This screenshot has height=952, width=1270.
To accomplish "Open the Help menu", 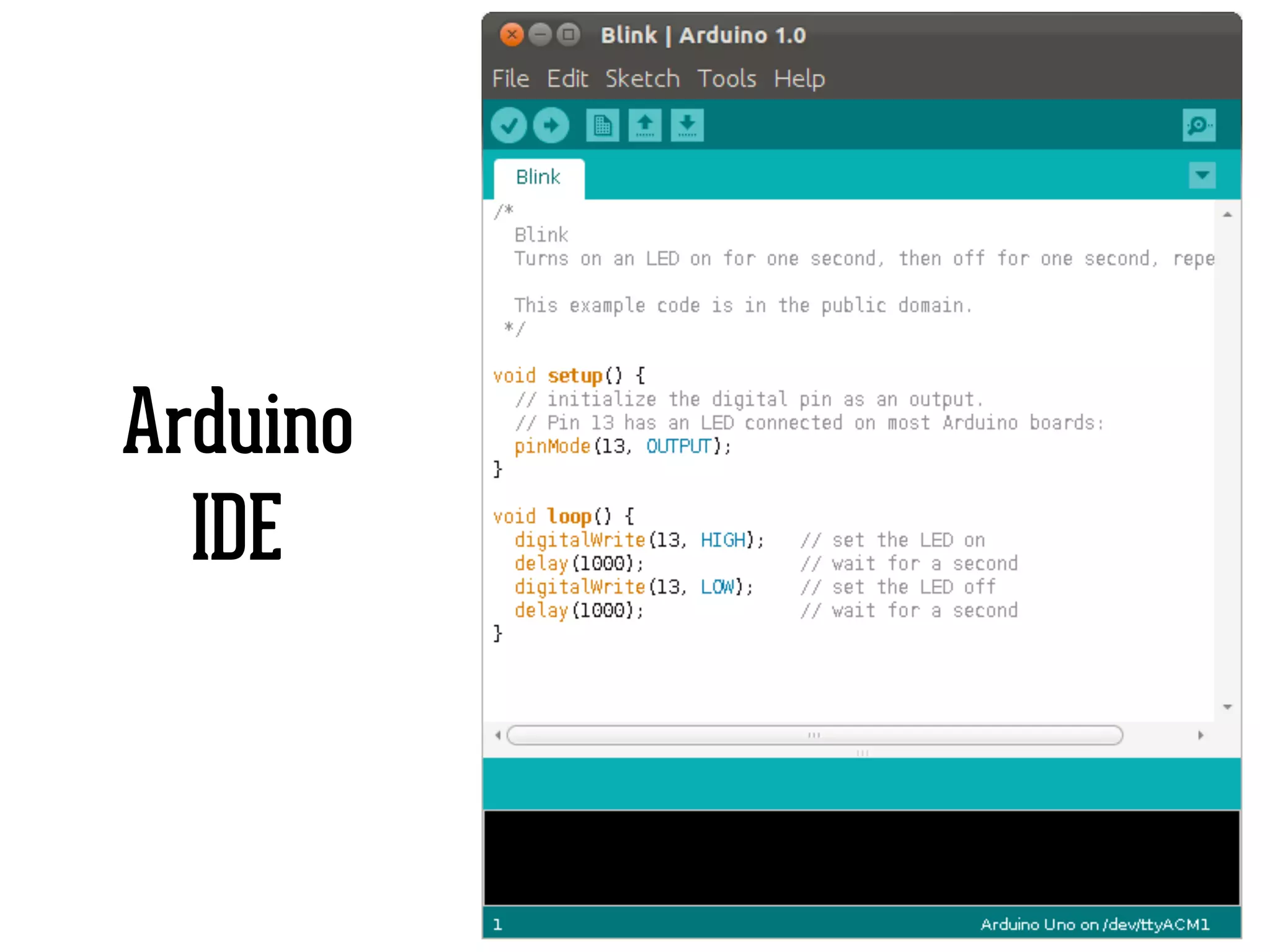I will tap(799, 79).
